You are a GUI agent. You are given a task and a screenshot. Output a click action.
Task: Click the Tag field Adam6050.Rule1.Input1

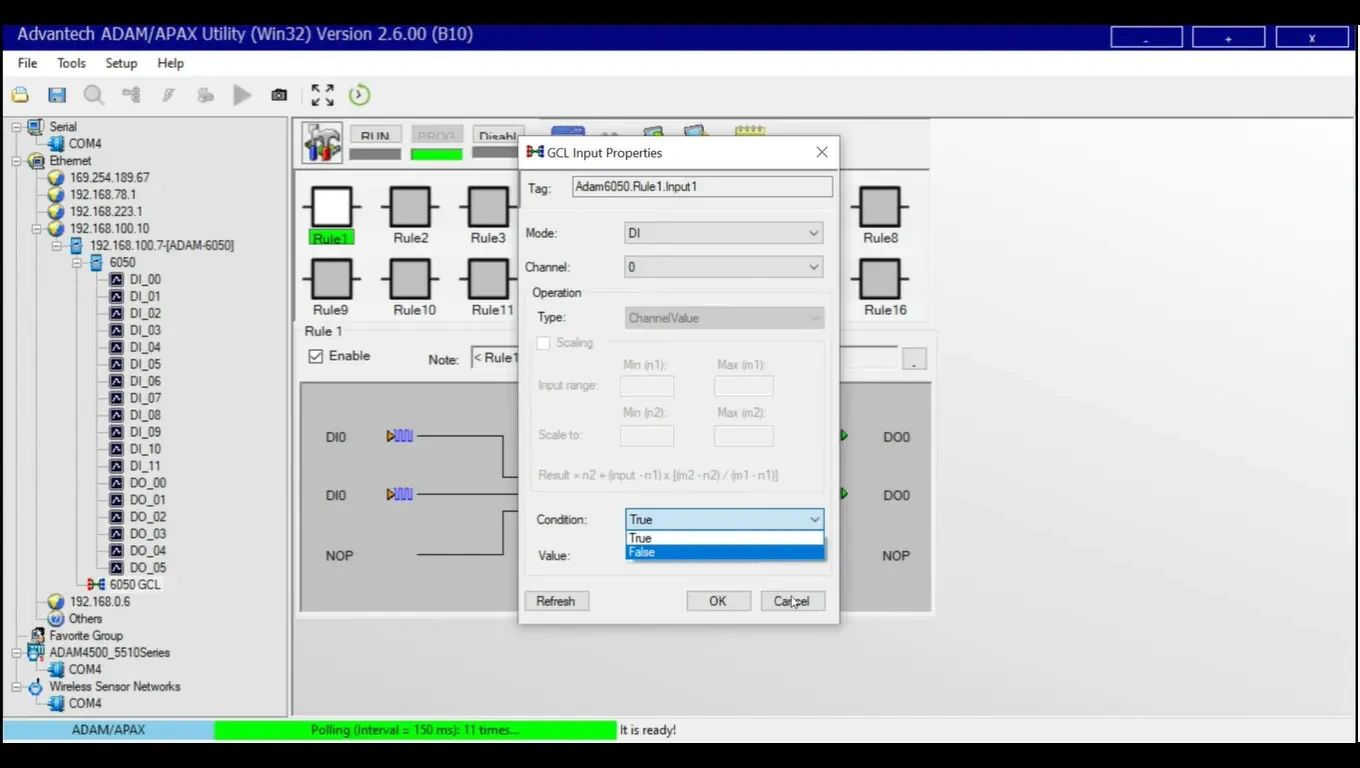coord(702,187)
